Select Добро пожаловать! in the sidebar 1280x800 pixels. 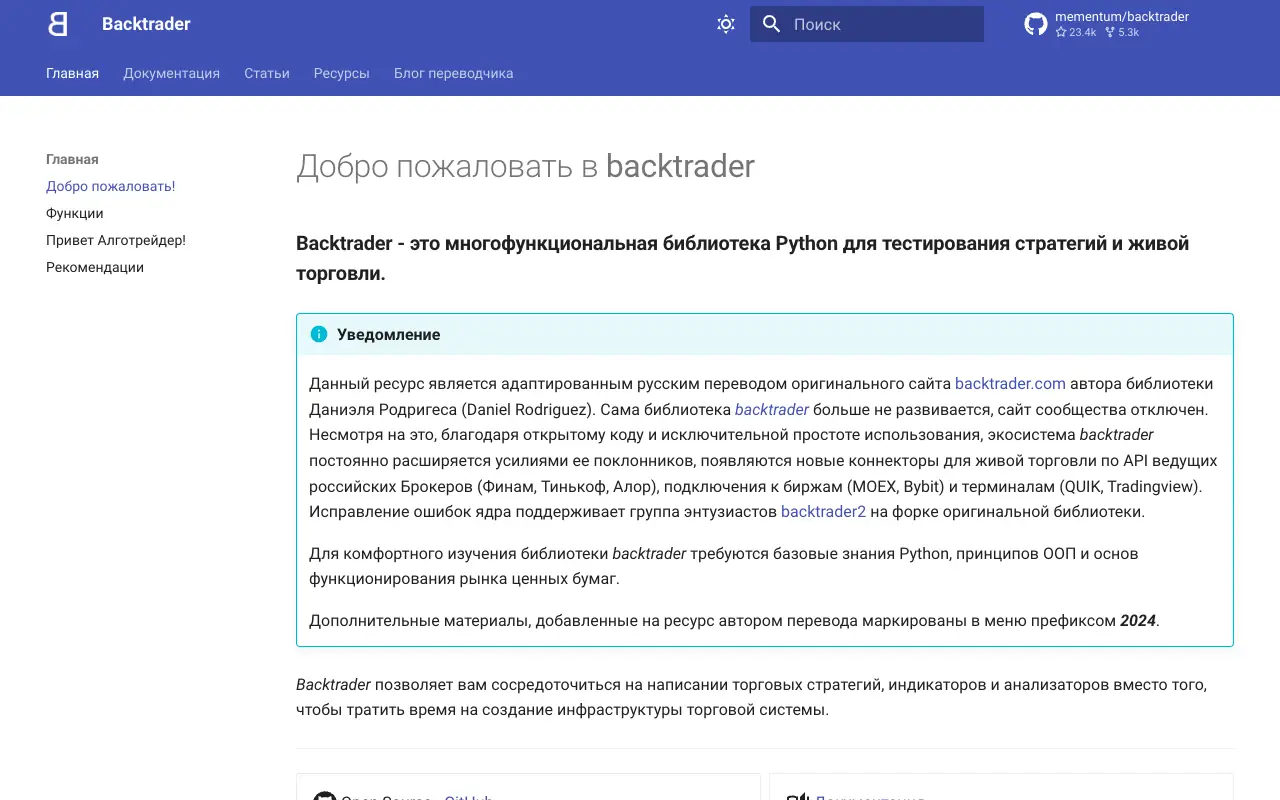tap(110, 186)
